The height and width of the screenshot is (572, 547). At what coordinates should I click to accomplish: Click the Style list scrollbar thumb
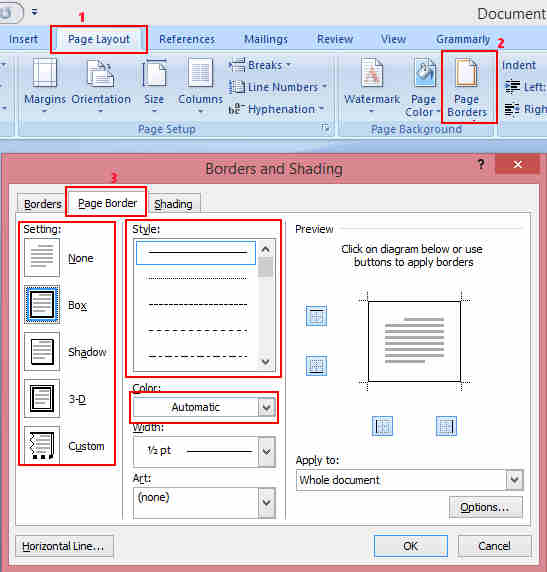(x=266, y=268)
